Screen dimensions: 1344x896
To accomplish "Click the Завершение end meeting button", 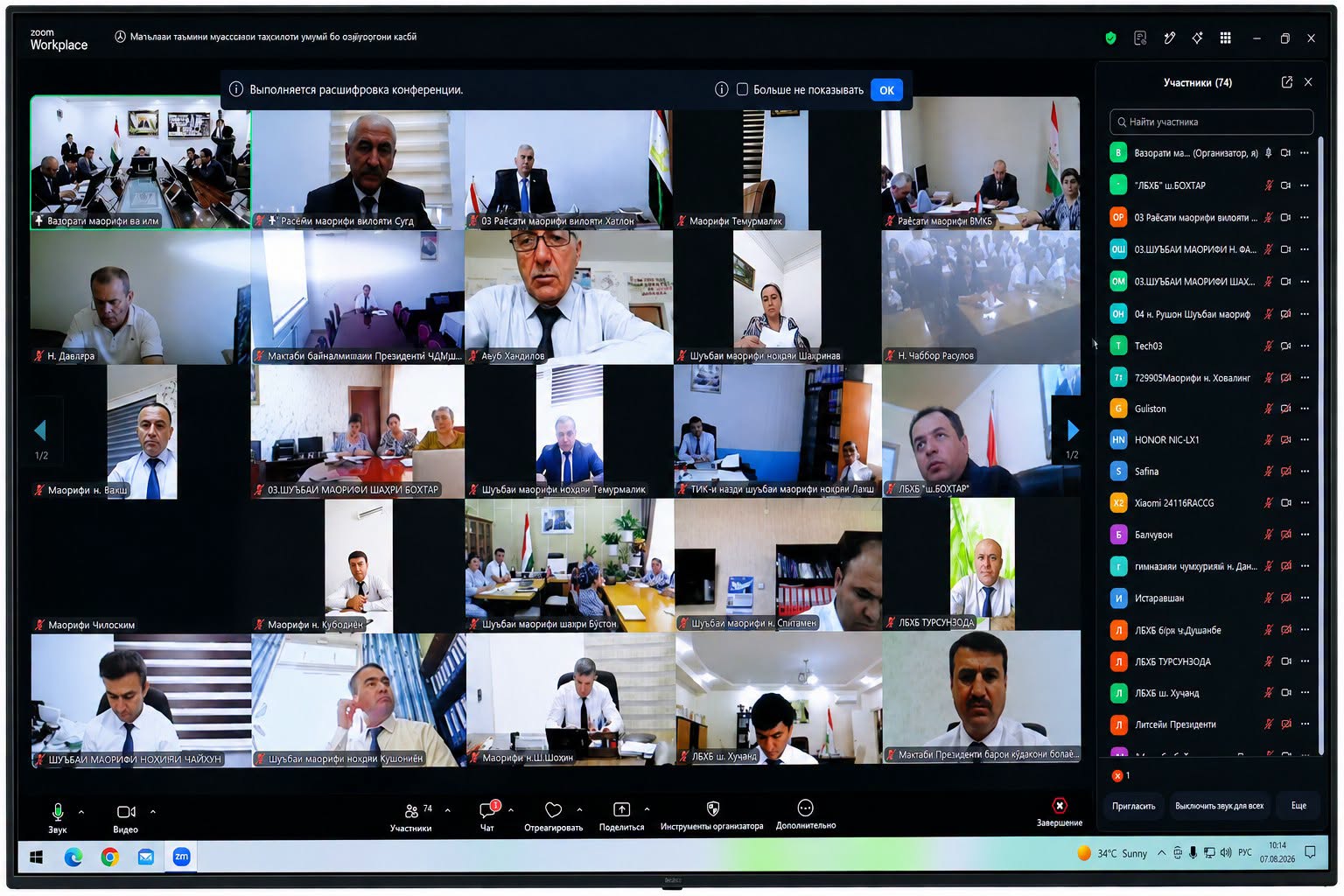I will [x=1060, y=812].
